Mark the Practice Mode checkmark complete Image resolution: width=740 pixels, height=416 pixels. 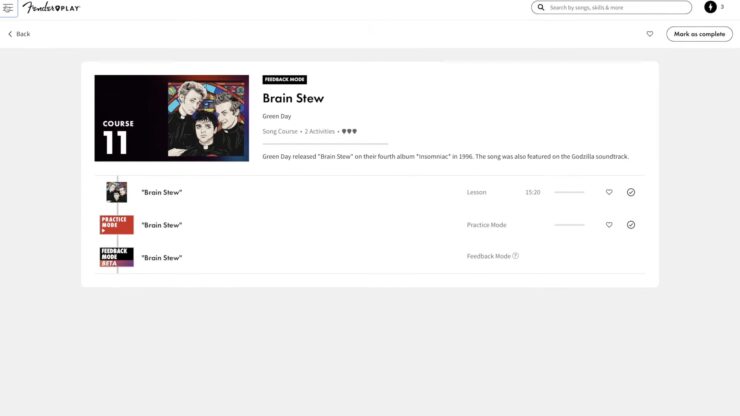[631, 225]
